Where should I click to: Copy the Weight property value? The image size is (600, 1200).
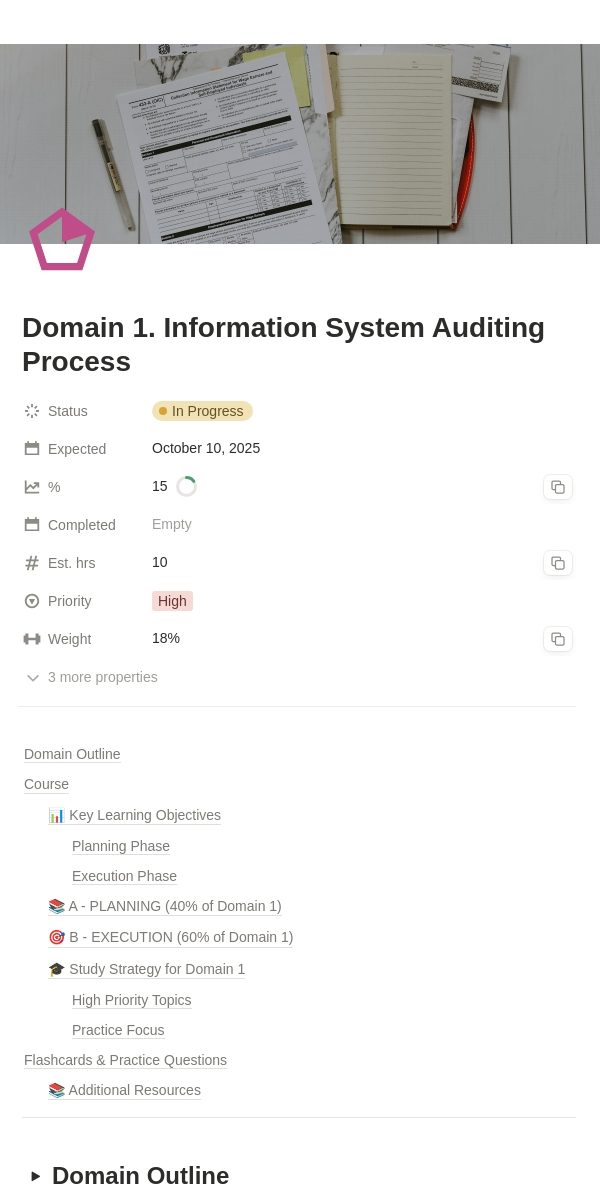coord(558,639)
